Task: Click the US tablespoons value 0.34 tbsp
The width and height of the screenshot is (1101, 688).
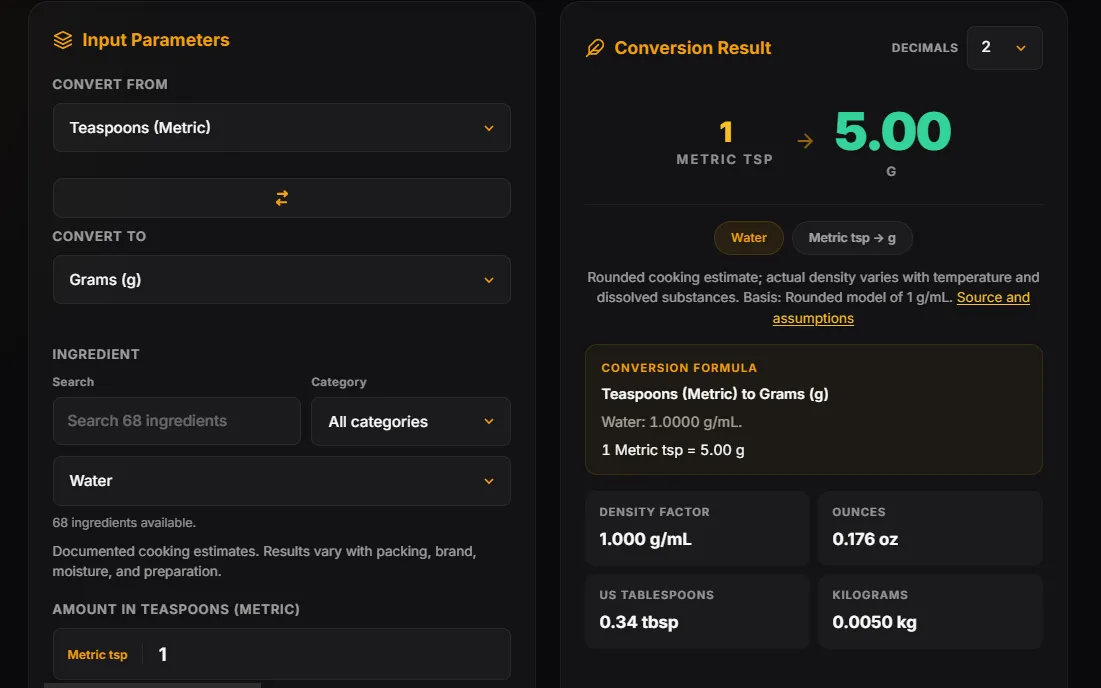Action: click(639, 622)
